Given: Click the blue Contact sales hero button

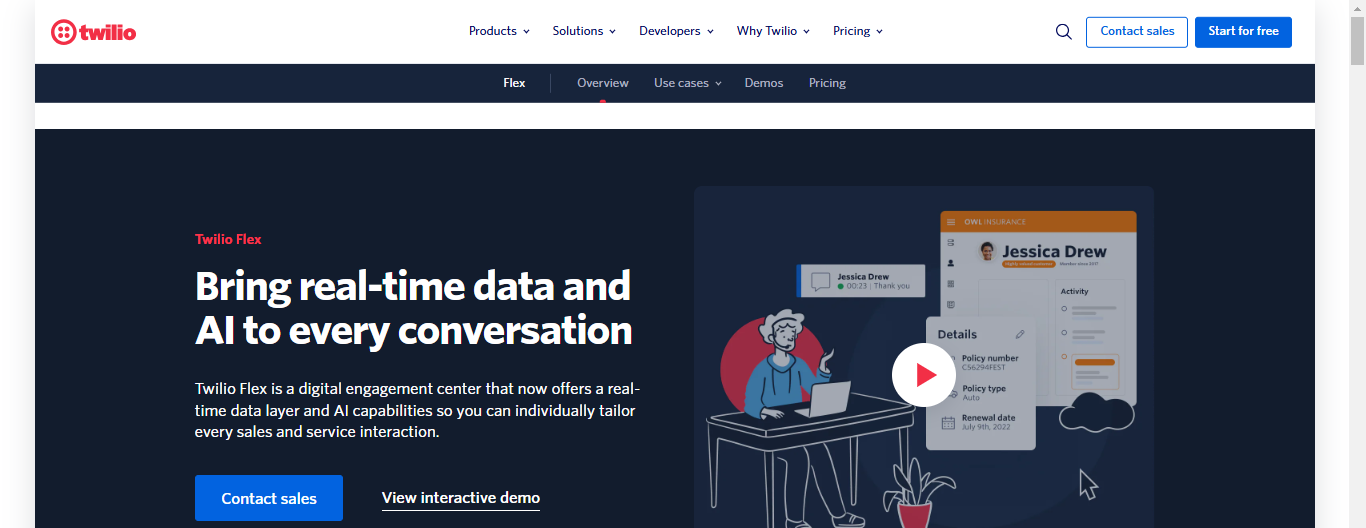Looking at the screenshot, I should [269, 498].
